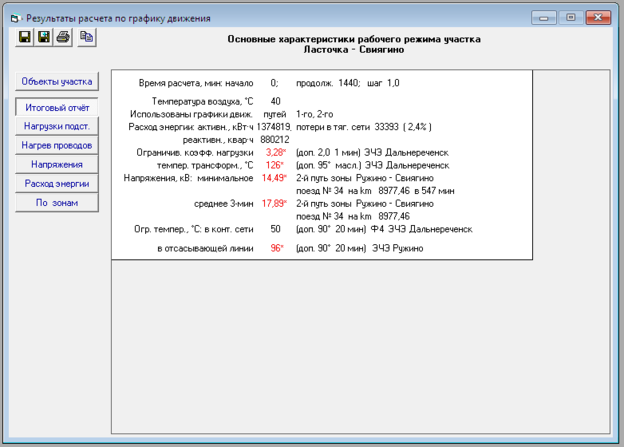The image size is (624, 447).
Task: Print the report with the printer icon
Action: point(63,37)
